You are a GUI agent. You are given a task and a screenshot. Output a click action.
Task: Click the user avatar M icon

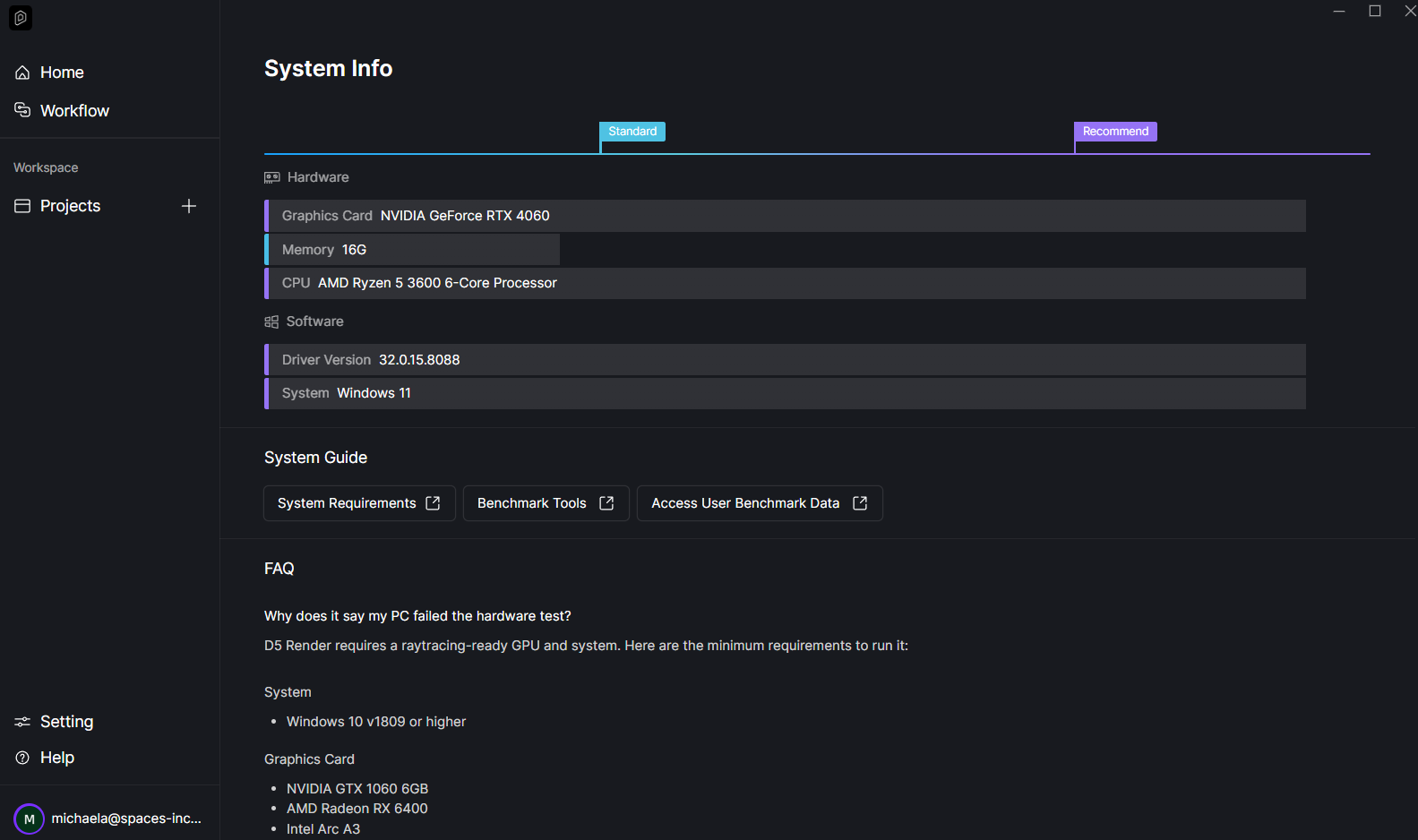tap(29, 819)
